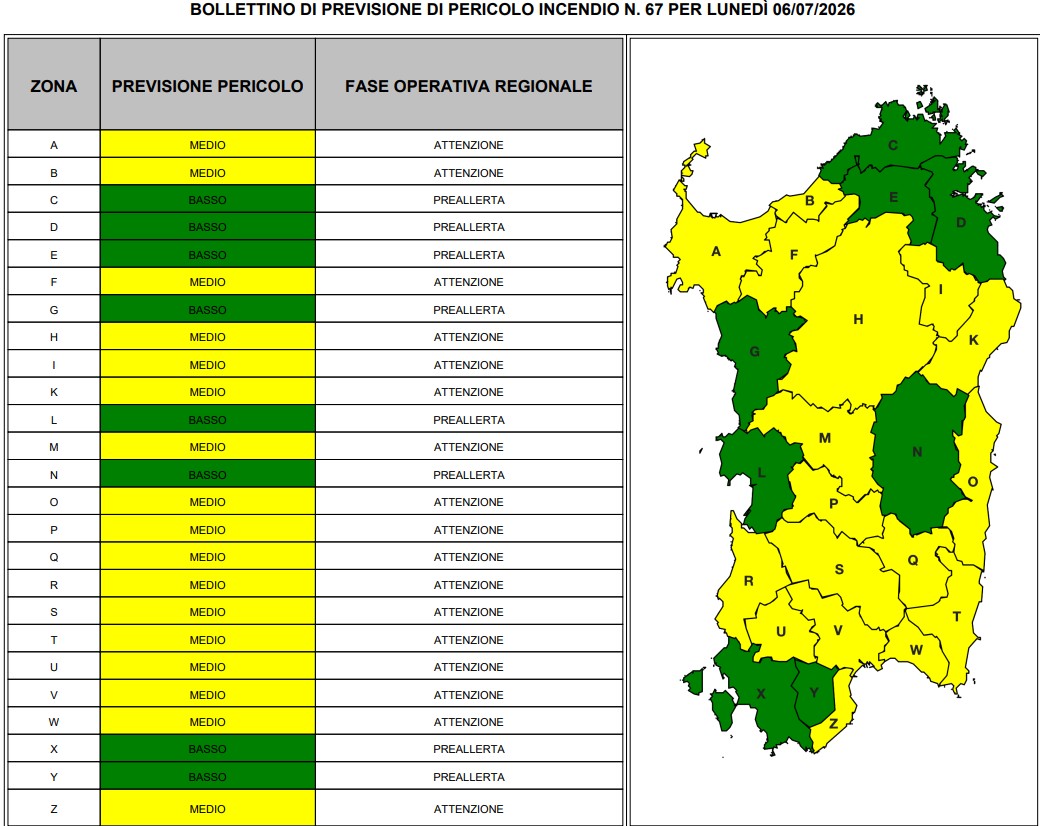This screenshot has height=826, width=1040.
Task: Click green zone L on the map
Action: click(761, 473)
